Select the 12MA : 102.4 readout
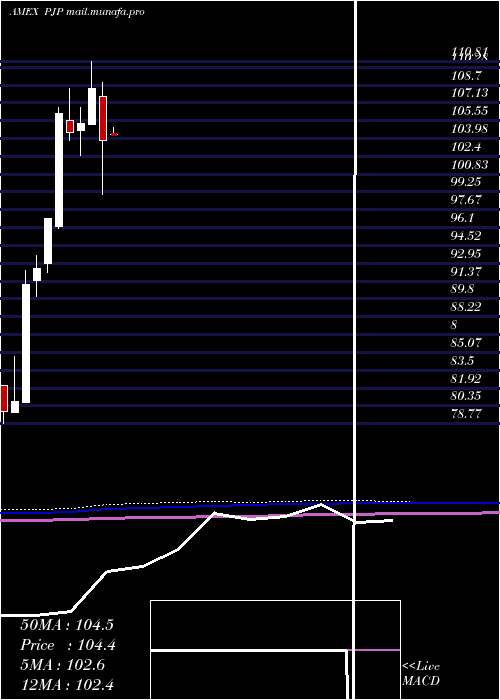This screenshot has width=500, height=700. pos(66,684)
